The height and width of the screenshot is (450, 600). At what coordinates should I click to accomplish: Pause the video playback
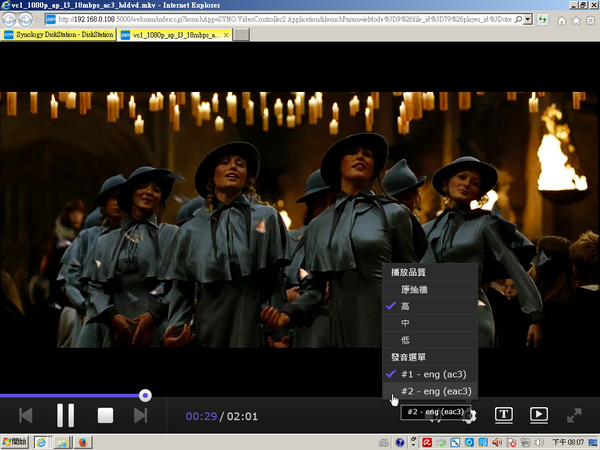click(x=65, y=415)
